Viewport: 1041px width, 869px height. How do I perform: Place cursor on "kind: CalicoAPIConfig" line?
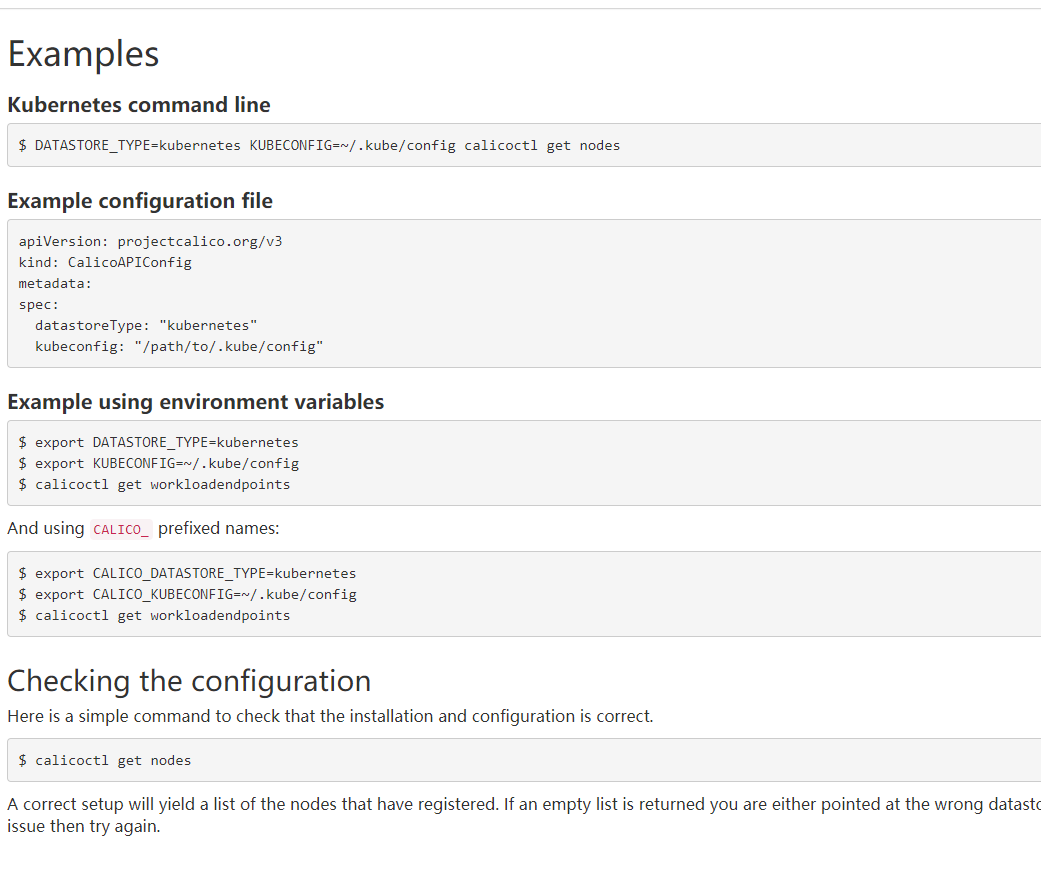105,263
